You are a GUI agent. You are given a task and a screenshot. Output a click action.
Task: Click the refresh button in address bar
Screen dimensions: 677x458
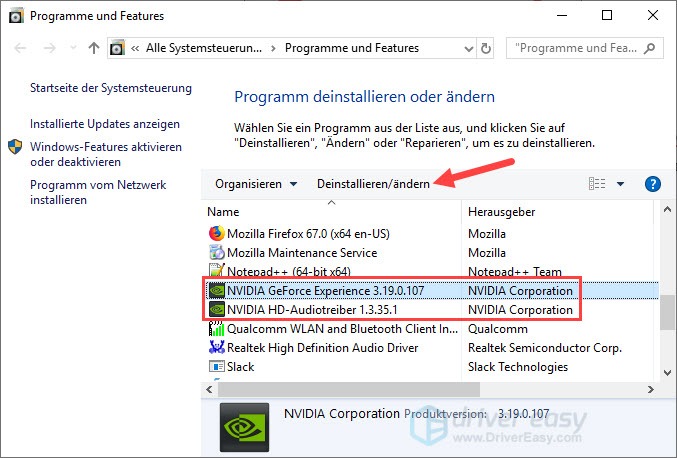pos(486,48)
